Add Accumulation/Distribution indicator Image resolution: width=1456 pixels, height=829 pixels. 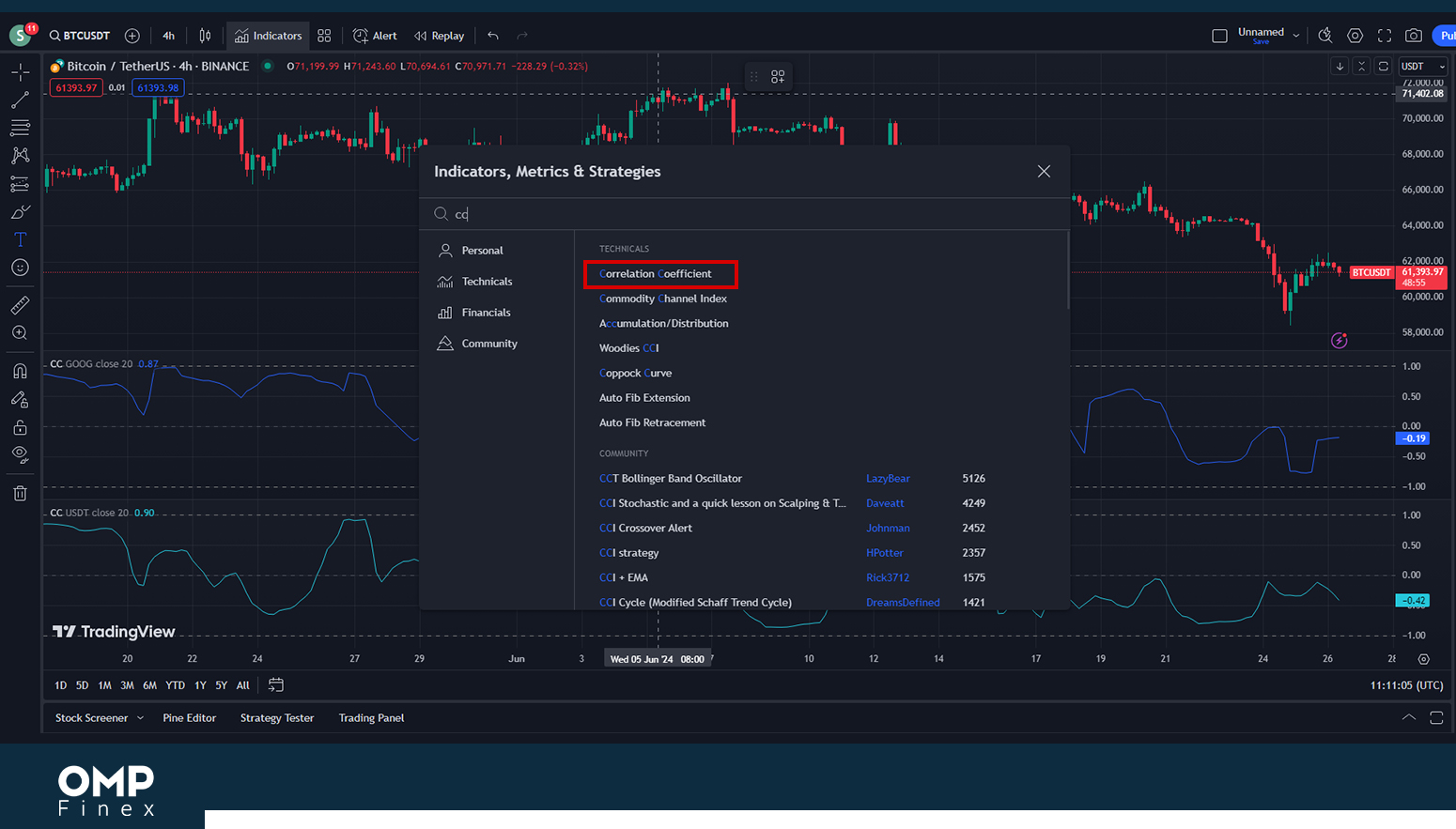(664, 323)
